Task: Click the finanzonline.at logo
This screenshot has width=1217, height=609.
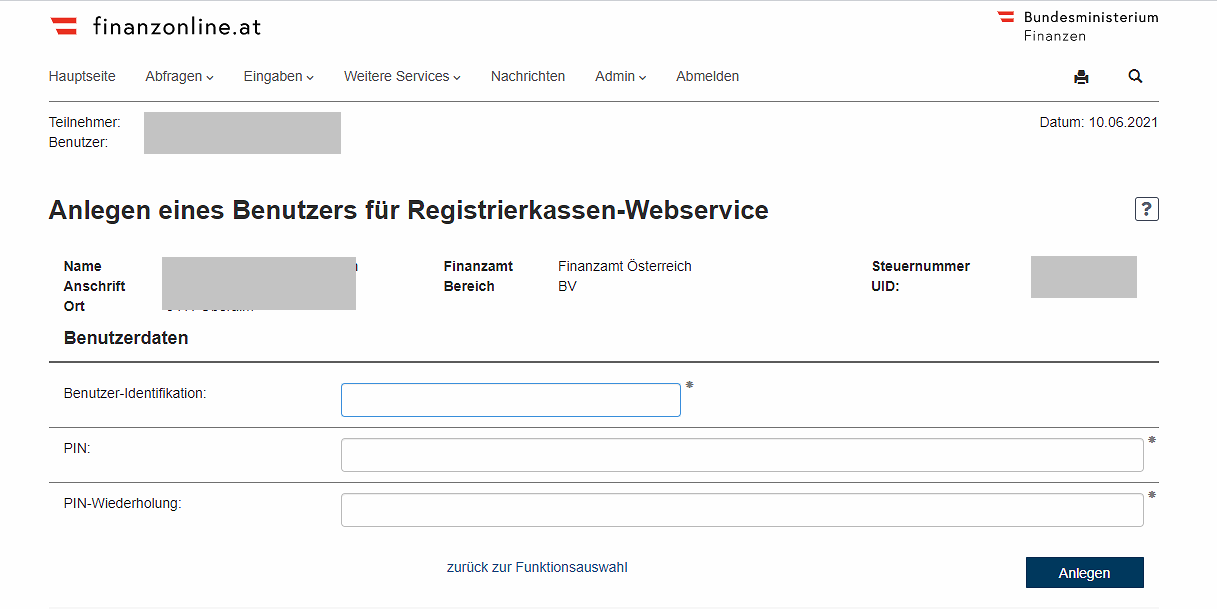Action: point(156,26)
